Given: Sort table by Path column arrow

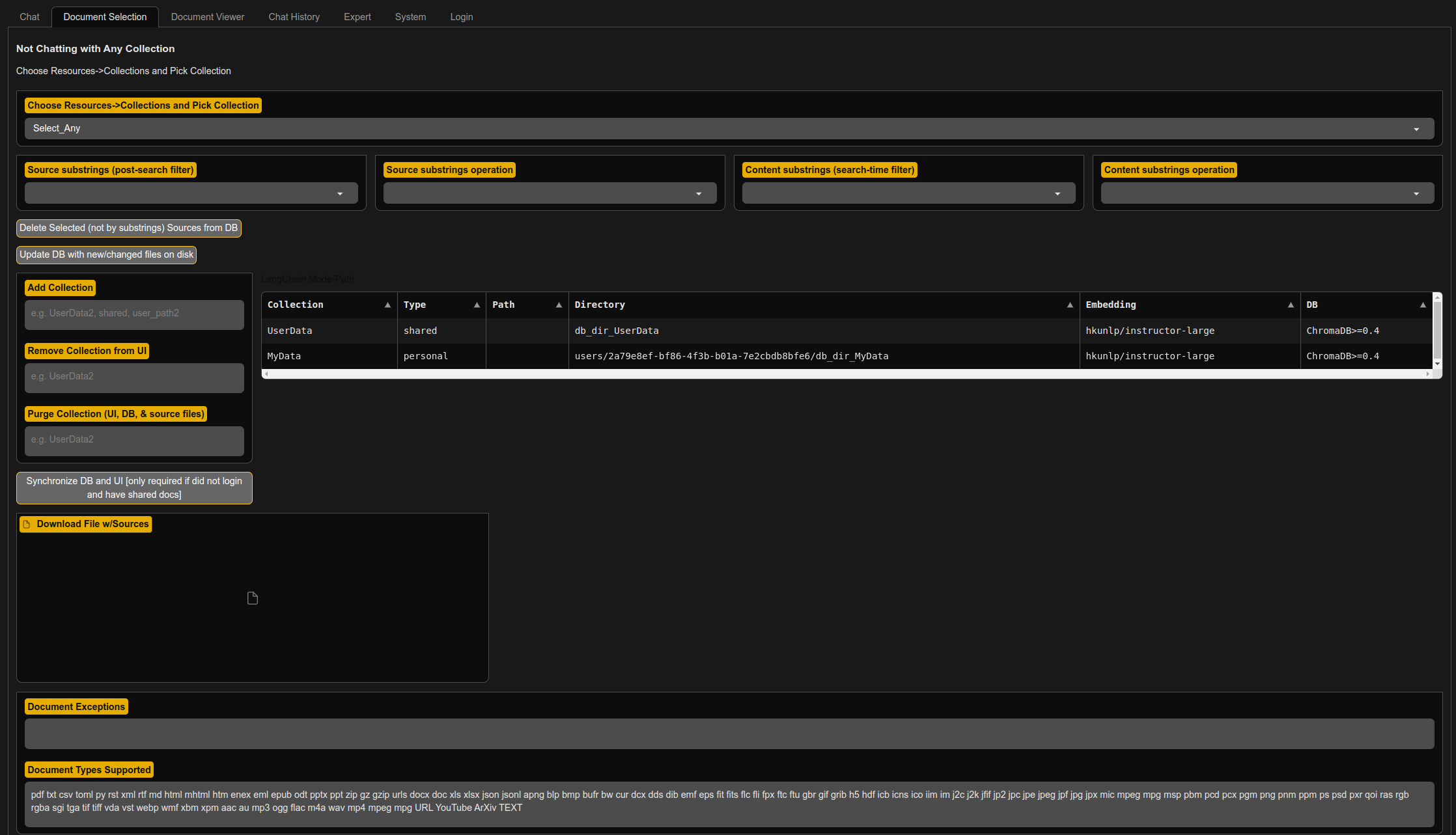Looking at the screenshot, I should (559, 305).
